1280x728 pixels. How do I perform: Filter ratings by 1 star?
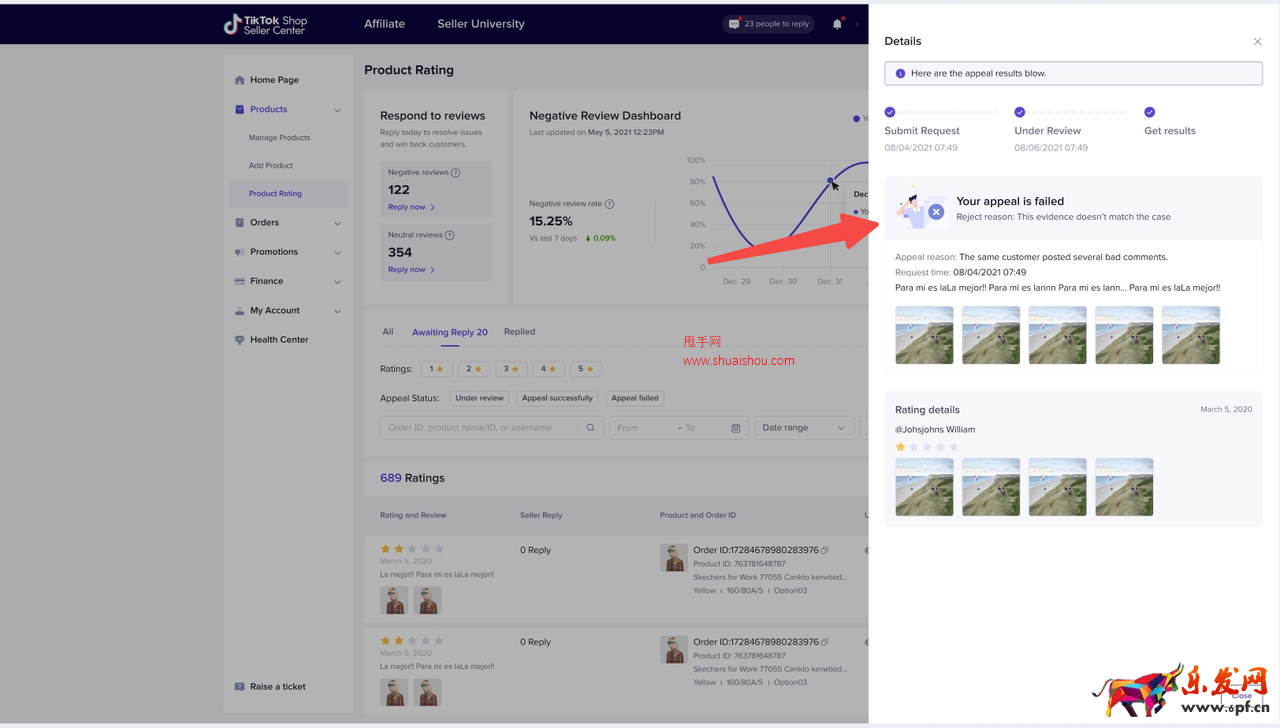click(436, 369)
